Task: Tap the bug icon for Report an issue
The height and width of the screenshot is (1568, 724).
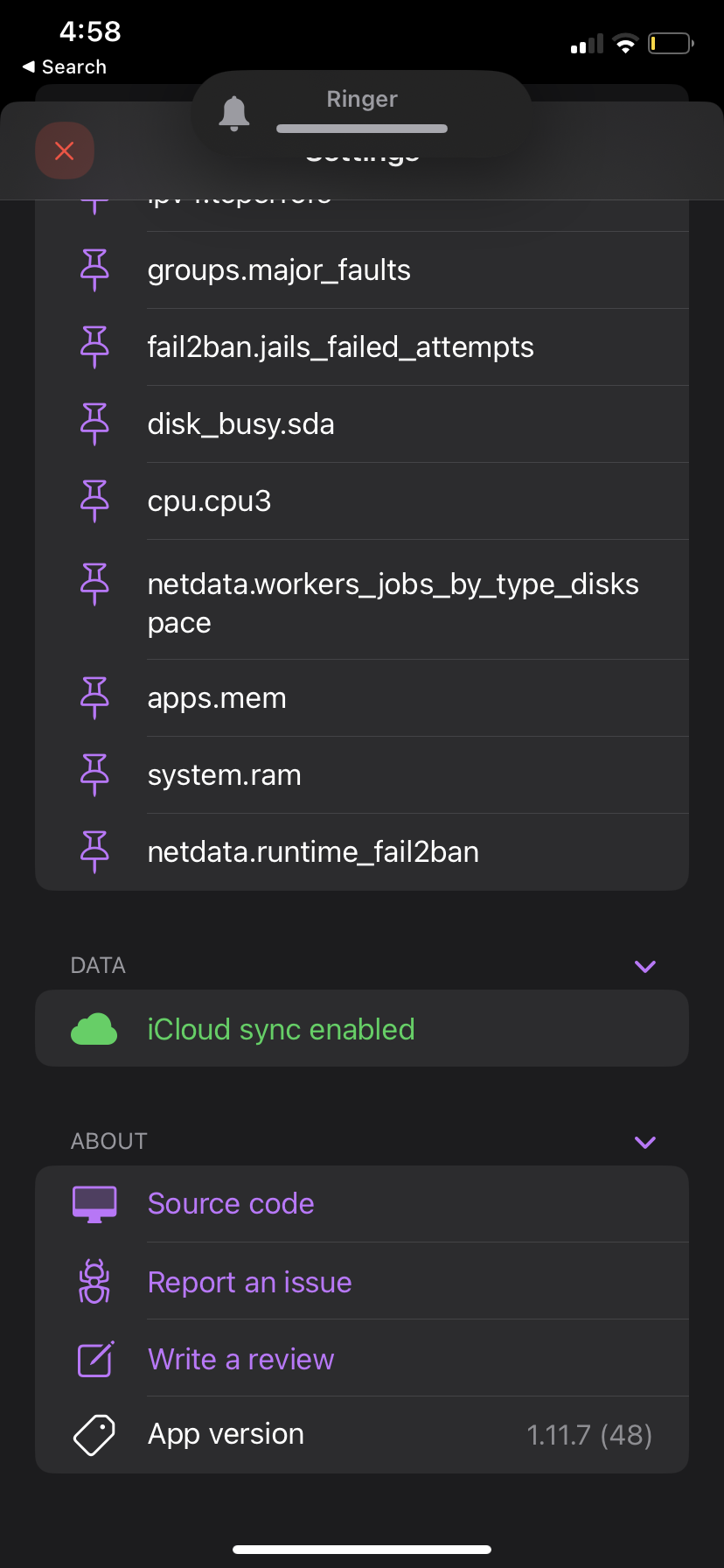Action: point(94,1282)
